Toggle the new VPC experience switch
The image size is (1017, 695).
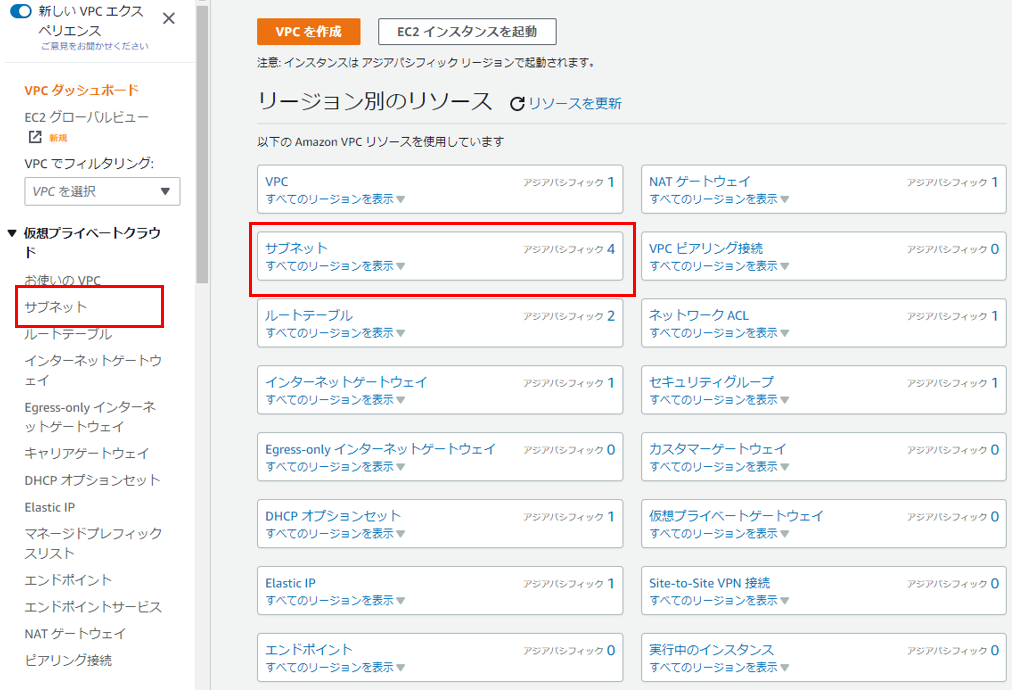pyautogui.click(x=20, y=11)
